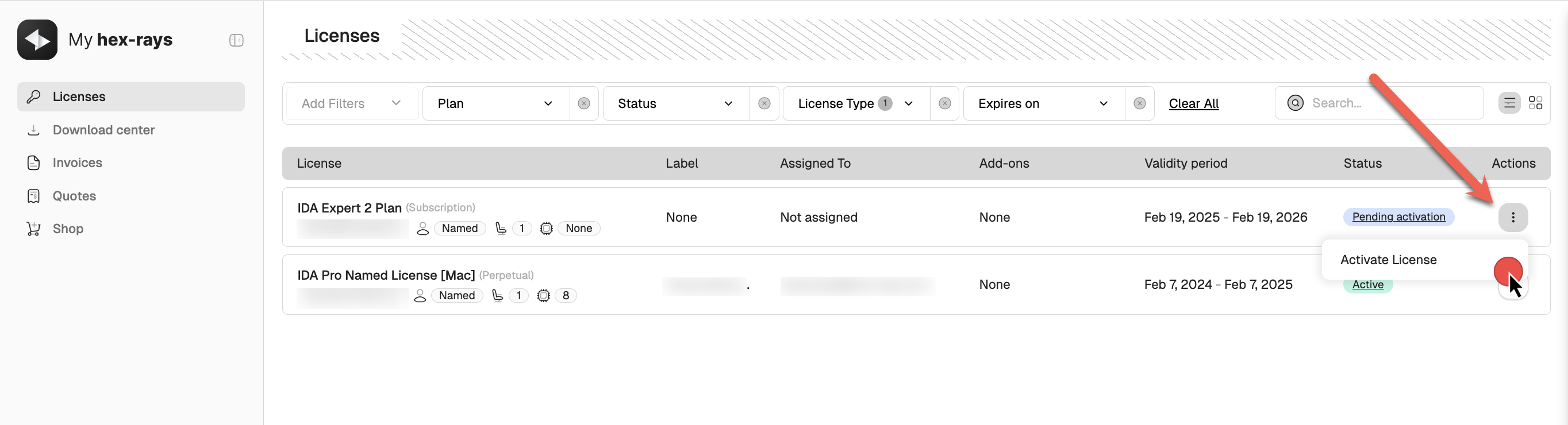Go to Invoices in the sidebar
This screenshot has width=1568, height=425.
click(x=76, y=163)
